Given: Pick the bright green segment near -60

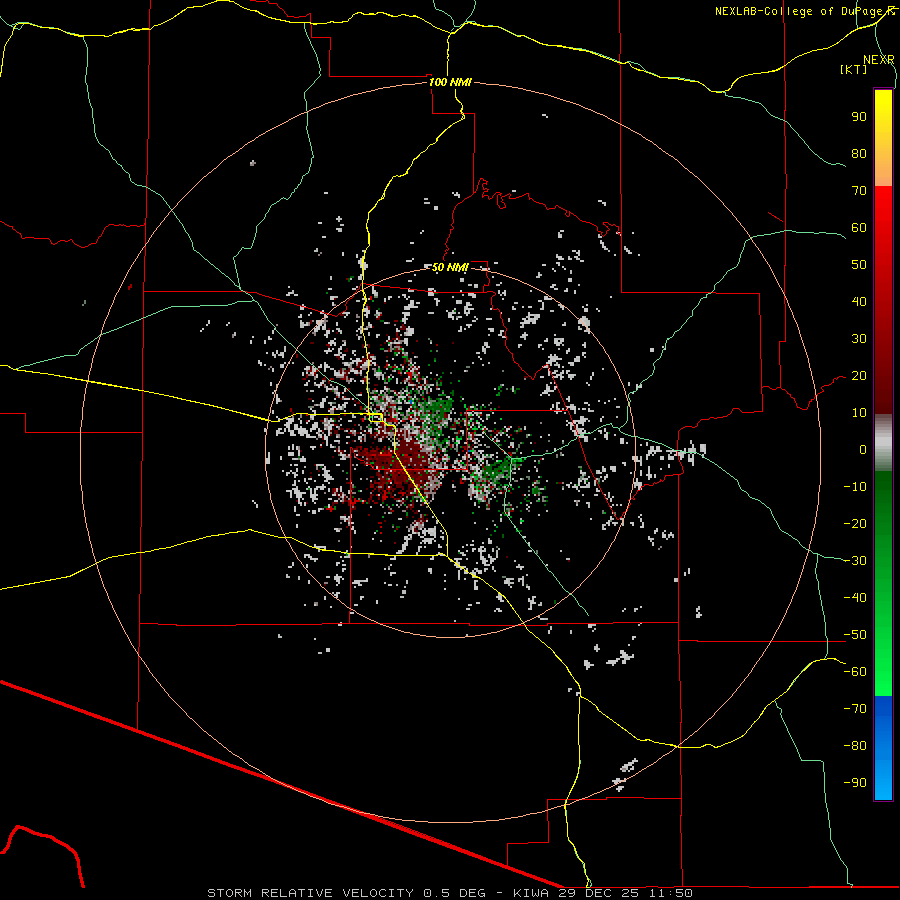Looking at the screenshot, I should tap(883, 672).
